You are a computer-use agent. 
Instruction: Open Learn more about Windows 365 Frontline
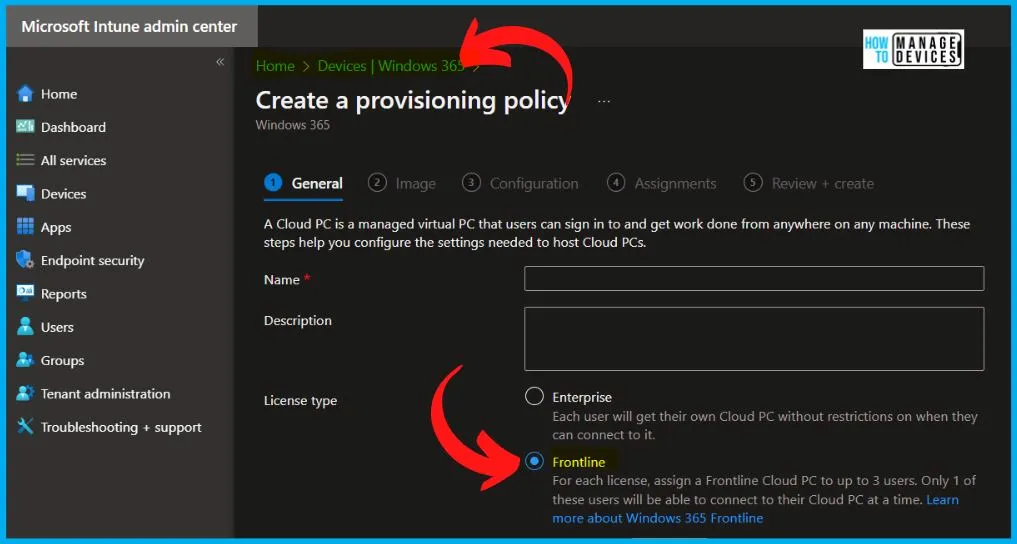coord(756,509)
